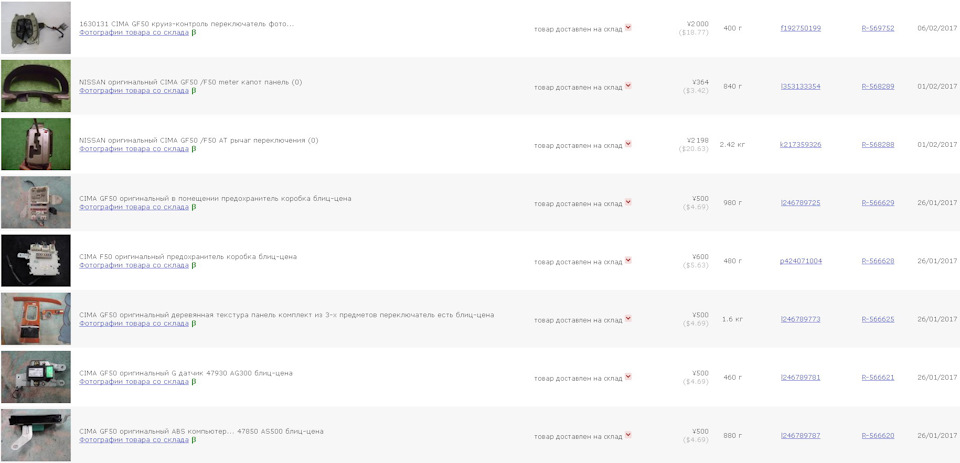Viewport: 960px width, 463px height.
Task: Open warehouse photos link for the G sensor item
Action: [x=134, y=381]
